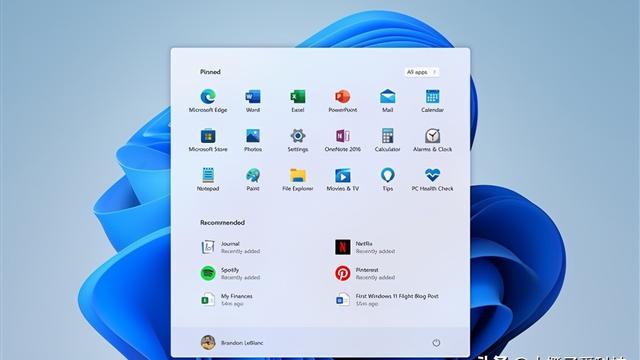Viewport: 640px width, 360px height.
Task: Open the Calendar app
Action: pos(432,100)
